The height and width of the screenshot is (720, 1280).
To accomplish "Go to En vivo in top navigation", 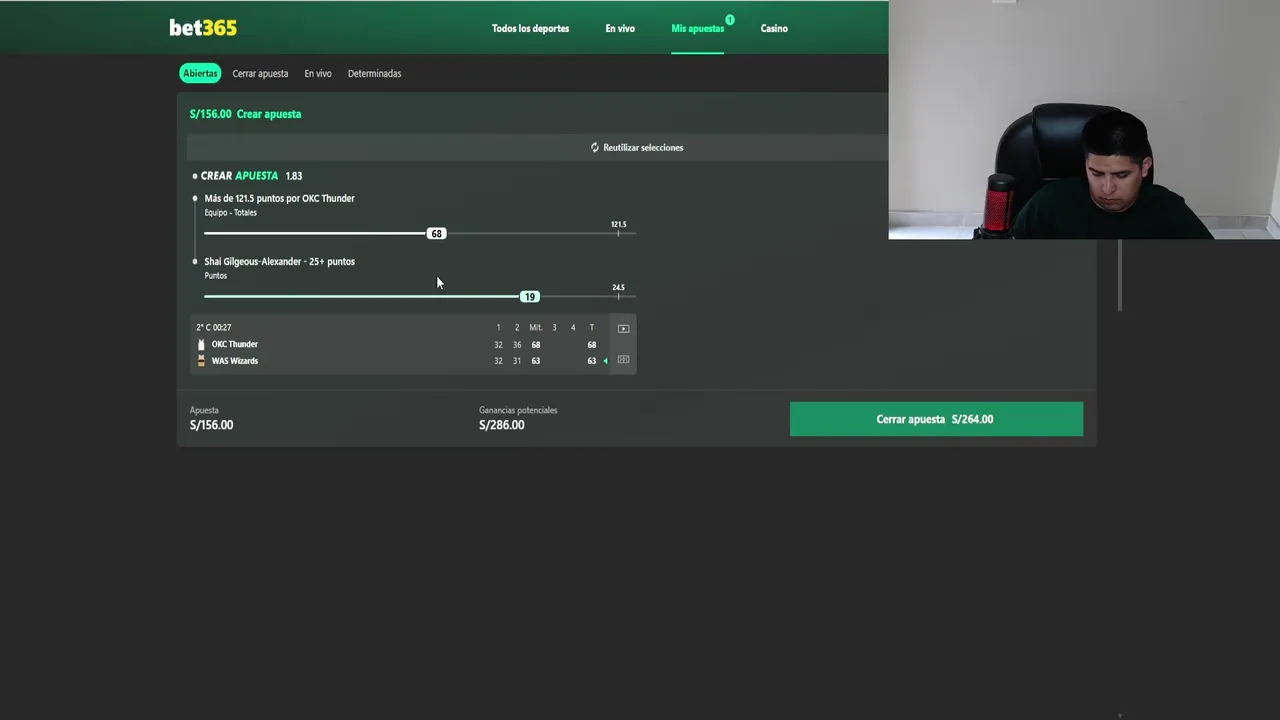I will point(620,28).
